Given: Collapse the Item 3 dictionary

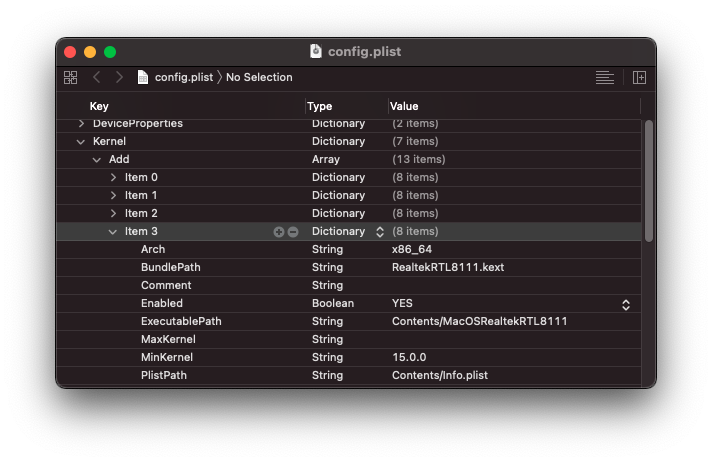Looking at the screenshot, I should coord(113,232).
